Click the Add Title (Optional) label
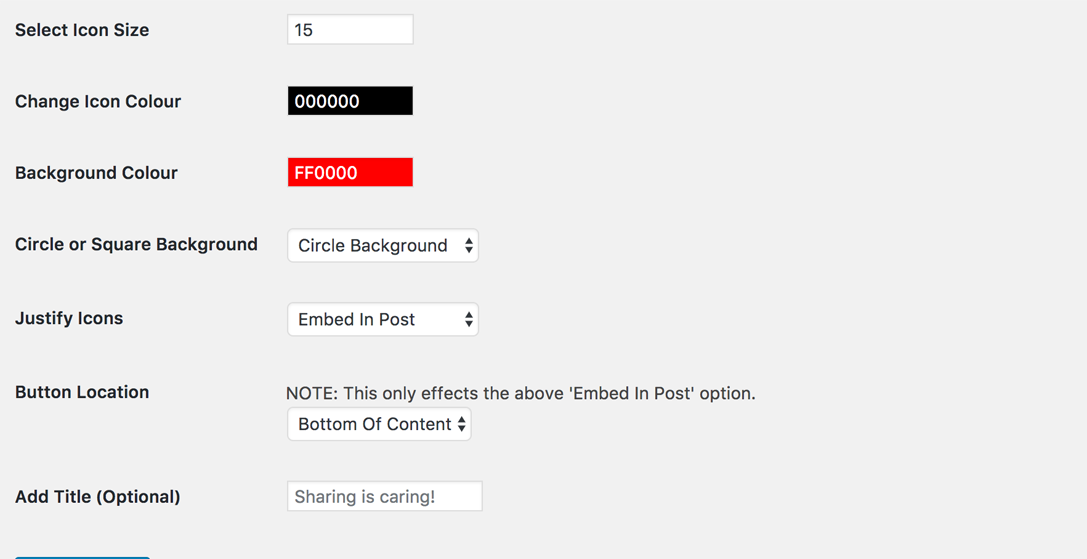This screenshot has height=559, width=1087. pyautogui.click(x=98, y=497)
